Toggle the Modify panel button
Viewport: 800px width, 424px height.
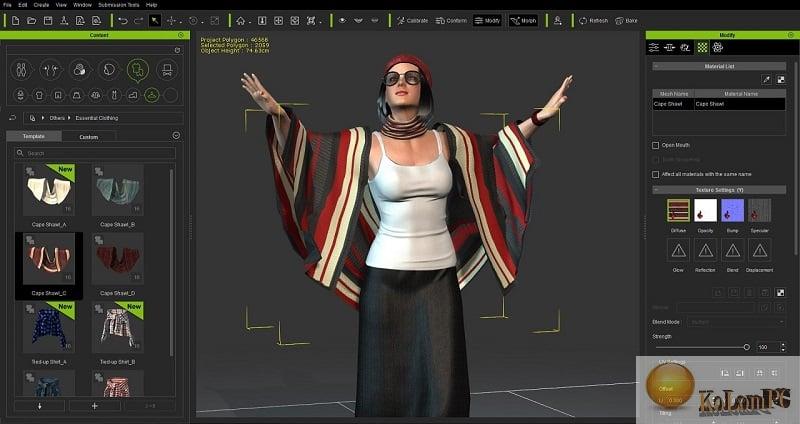click(487, 21)
